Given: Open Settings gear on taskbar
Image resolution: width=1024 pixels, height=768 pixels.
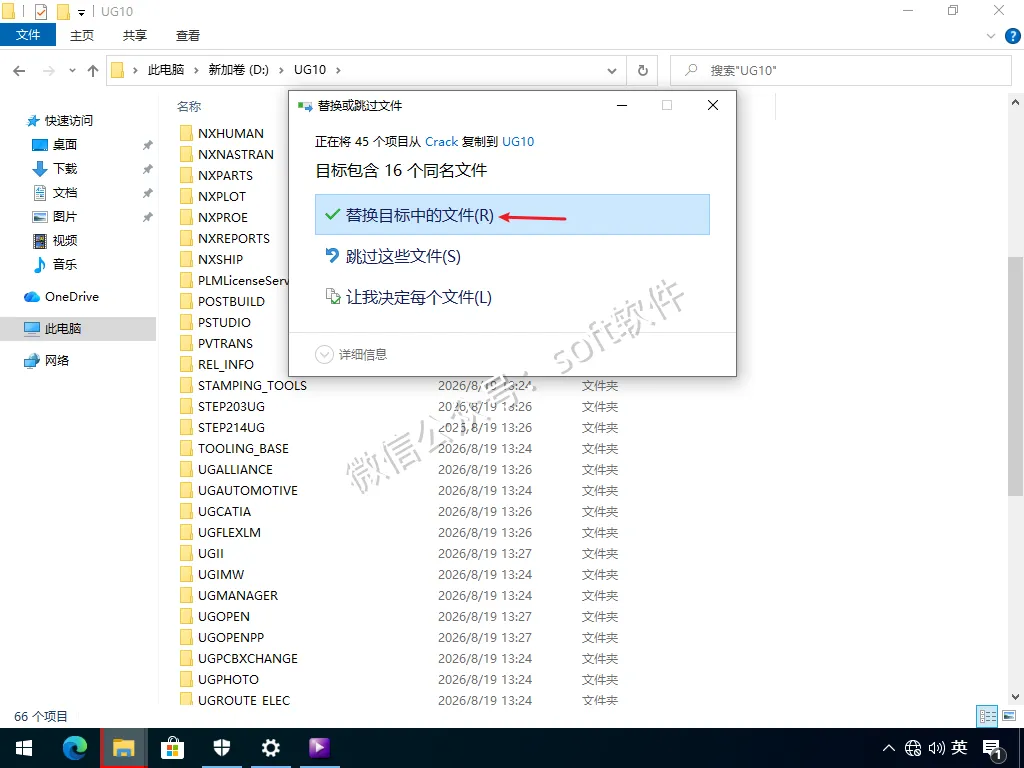Looking at the screenshot, I should (x=270, y=748).
